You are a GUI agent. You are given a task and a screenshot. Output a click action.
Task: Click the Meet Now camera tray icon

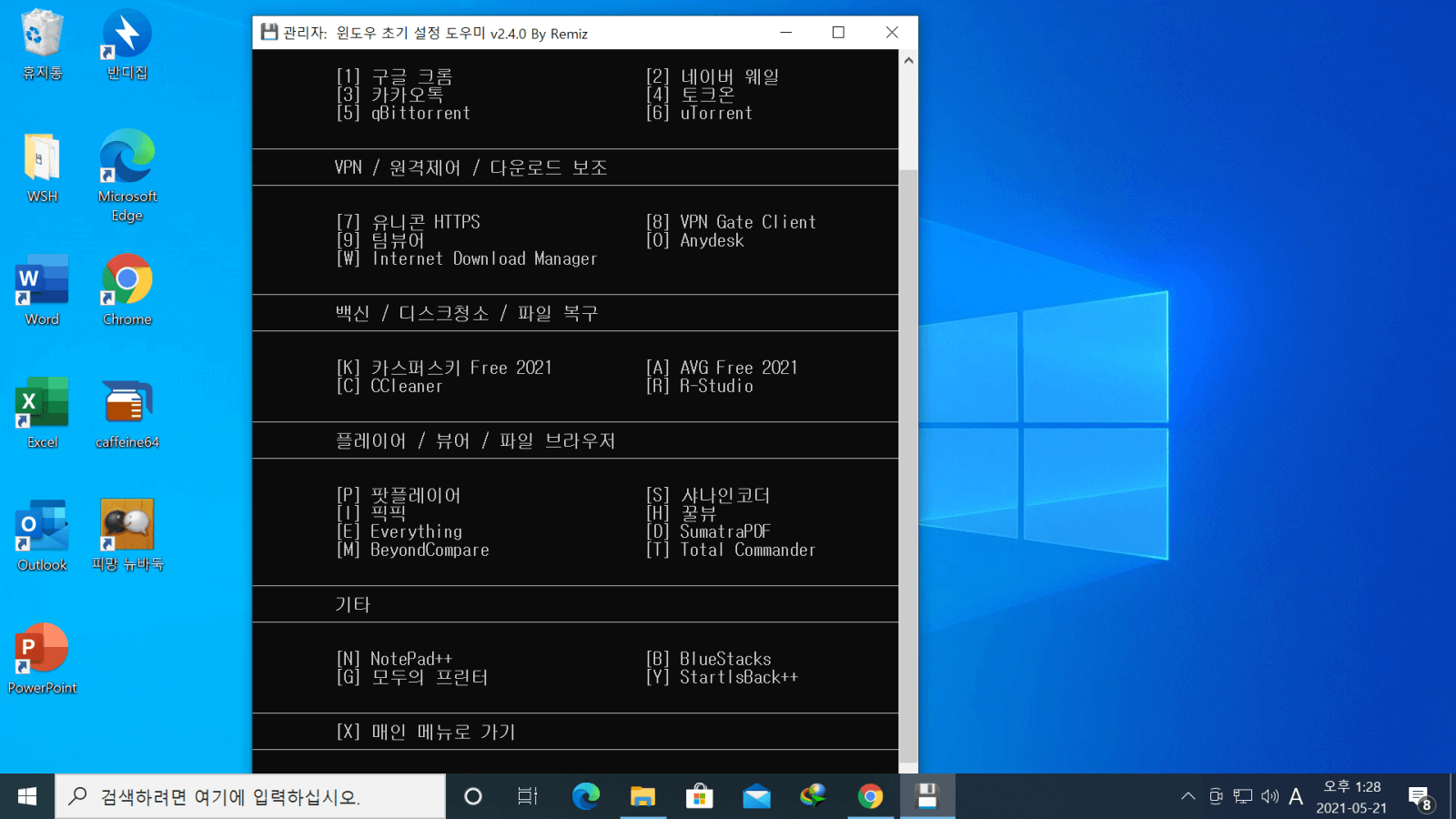coord(1216,797)
